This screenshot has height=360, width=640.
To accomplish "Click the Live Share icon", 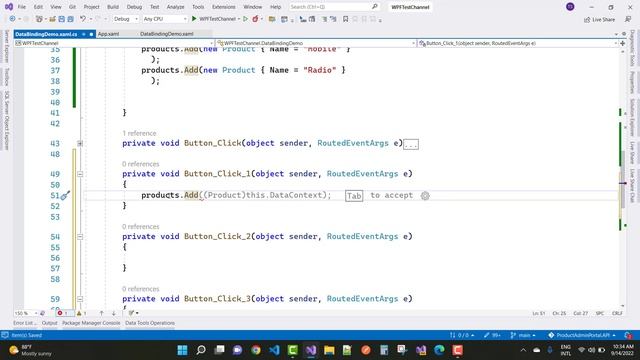I will click(x=599, y=19).
